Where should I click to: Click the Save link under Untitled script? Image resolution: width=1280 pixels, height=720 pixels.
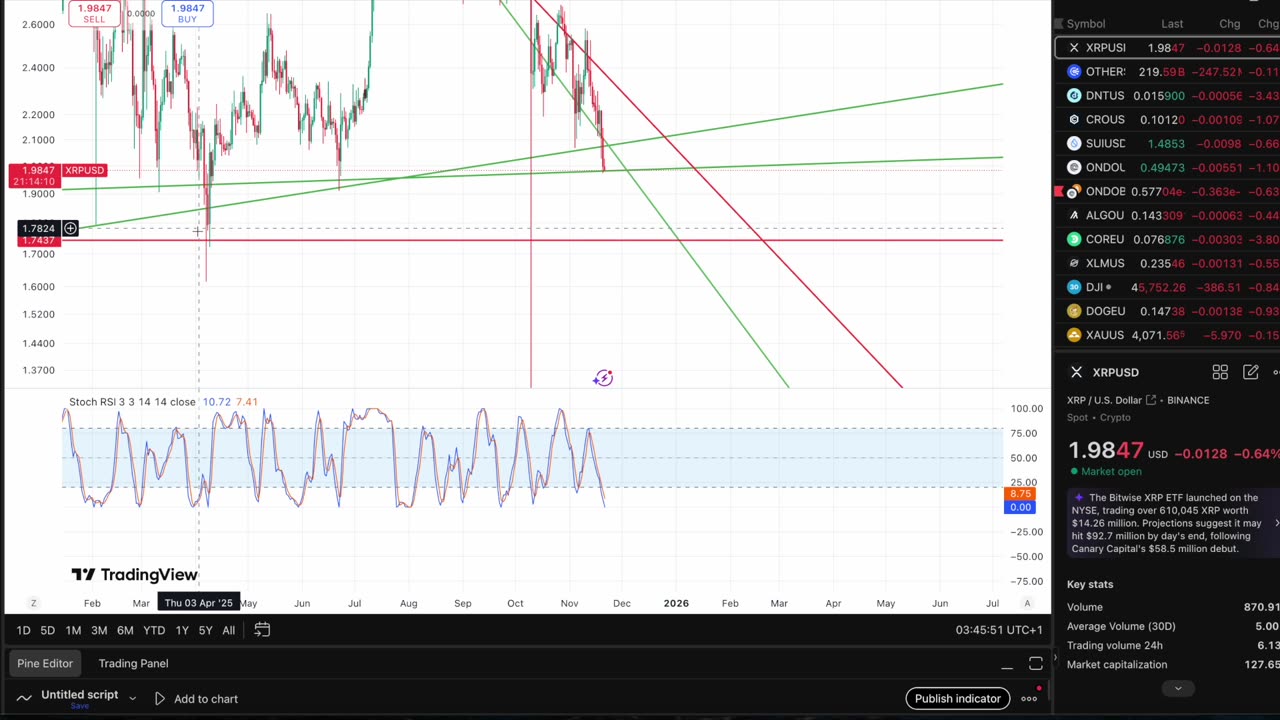coord(79,706)
